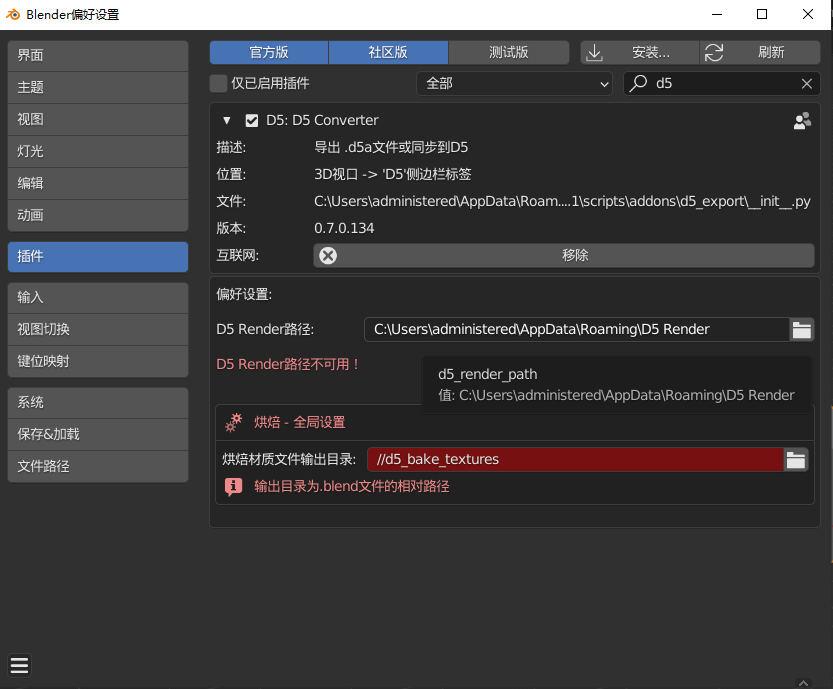Toggle the 测试版 filter
Image resolution: width=833 pixels, height=689 pixels.
click(508, 53)
